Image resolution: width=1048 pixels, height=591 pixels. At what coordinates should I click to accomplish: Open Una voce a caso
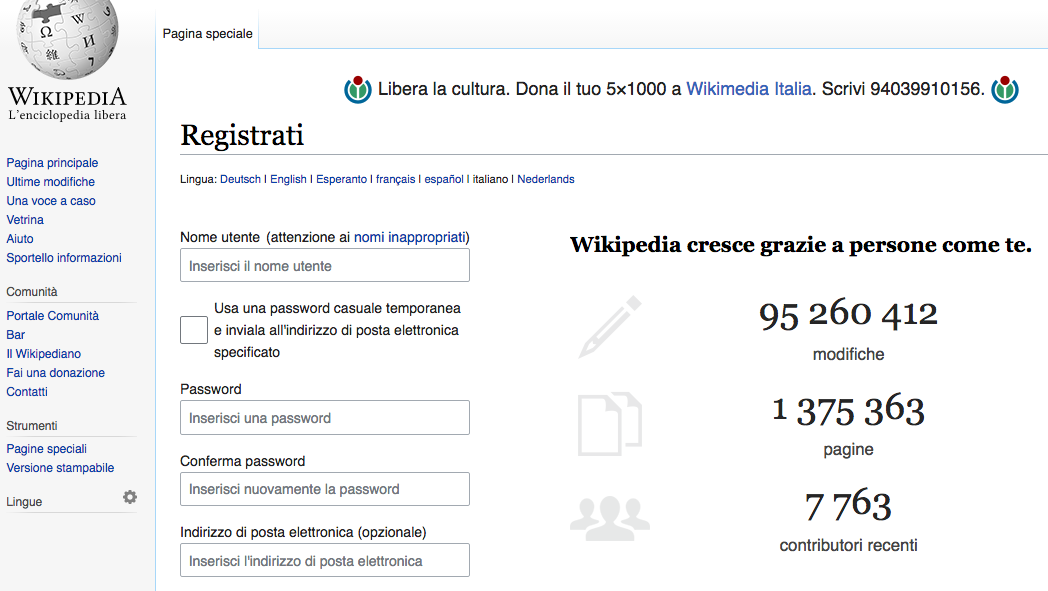coord(51,201)
